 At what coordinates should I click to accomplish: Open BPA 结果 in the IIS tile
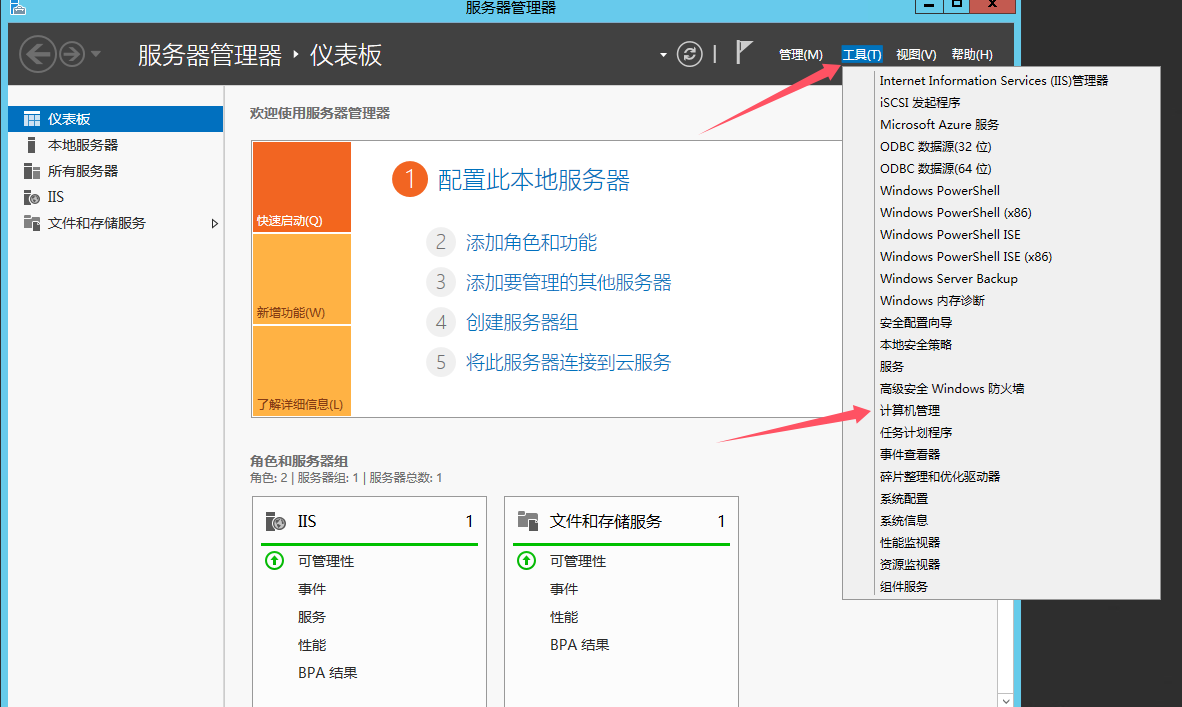327,673
